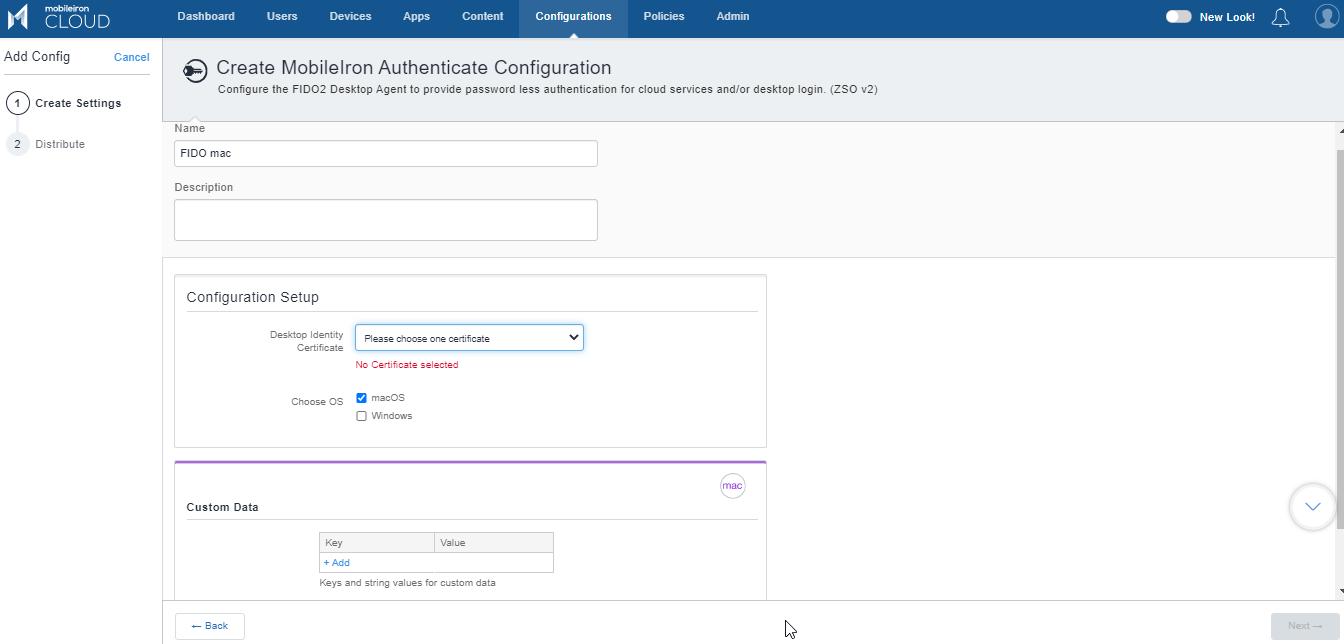Check the Windows checkbox
The height and width of the screenshot is (644, 1344).
tap(362, 416)
